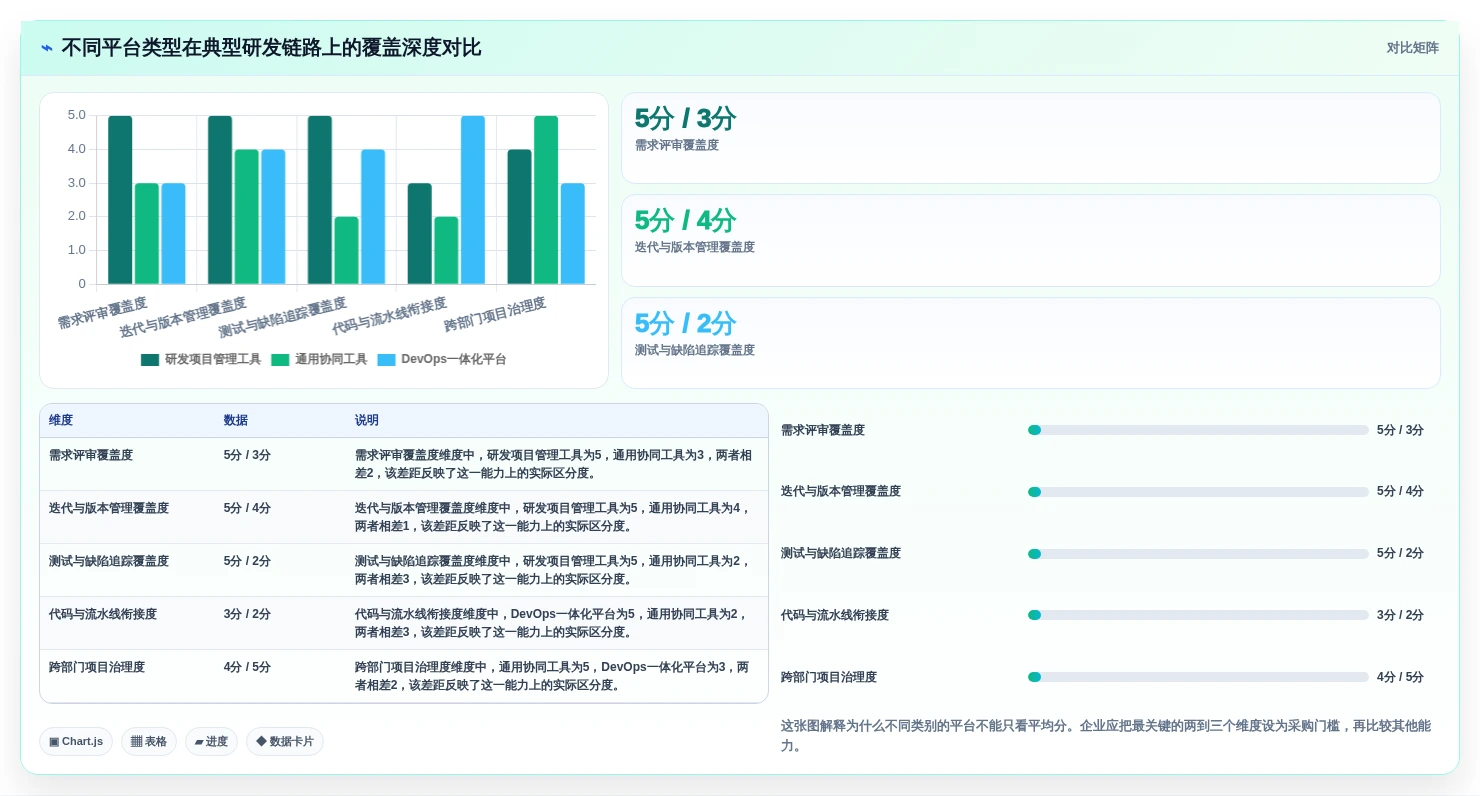Click the 3分 / 2分 cell in the table
Screen dimensions: 1480x796
pos(247,614)
